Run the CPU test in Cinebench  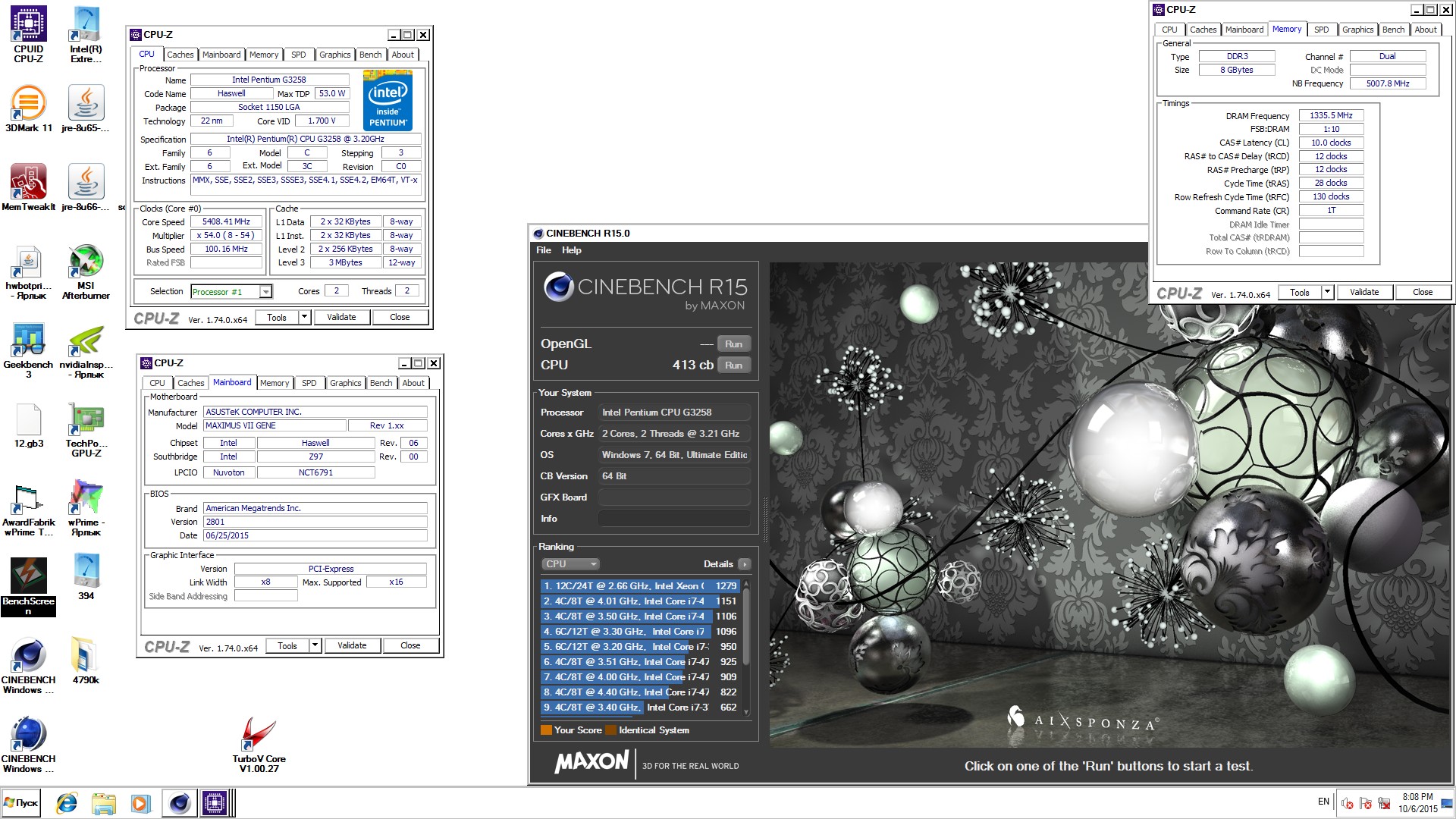tap(733, 366)
